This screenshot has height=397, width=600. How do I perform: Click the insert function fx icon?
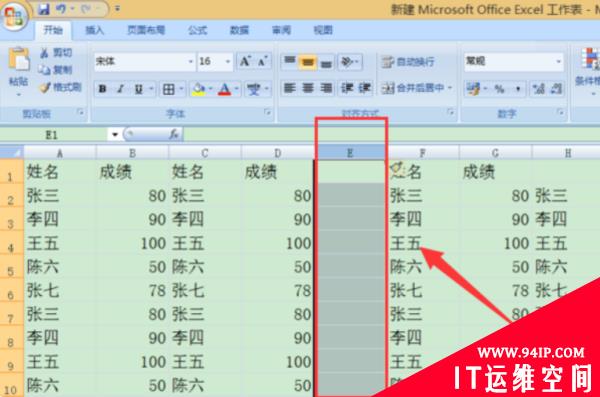174,134
